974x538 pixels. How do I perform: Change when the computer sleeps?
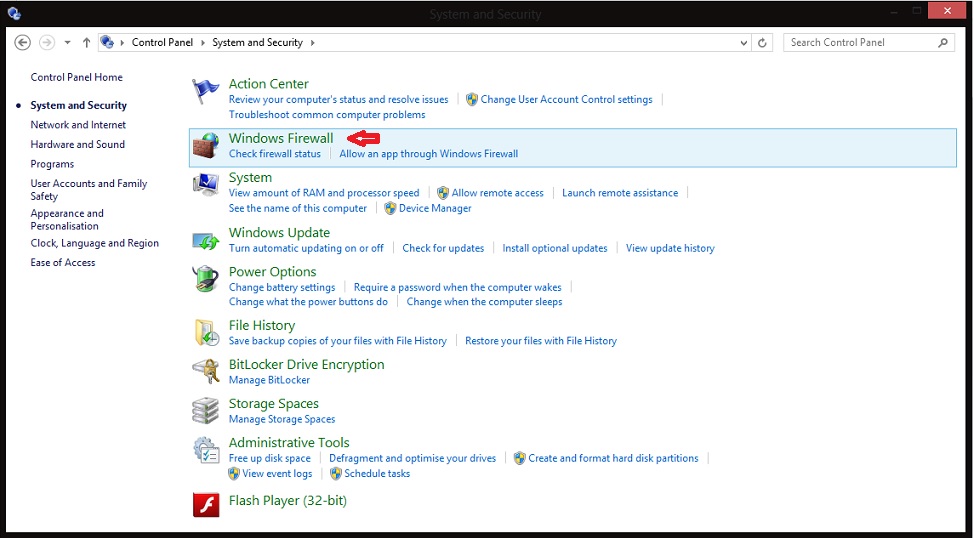click(x=485, y=302)
